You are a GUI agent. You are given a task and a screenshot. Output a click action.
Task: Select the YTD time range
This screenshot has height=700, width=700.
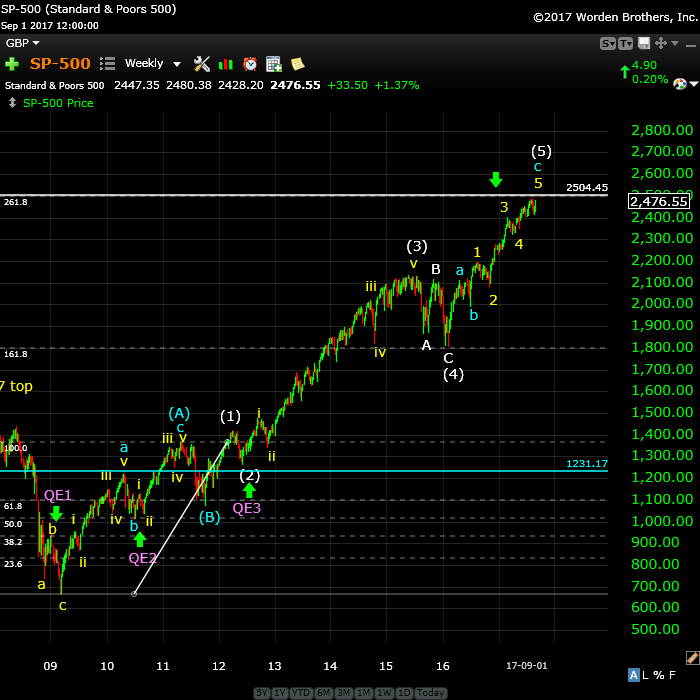[x=301, y=692]
